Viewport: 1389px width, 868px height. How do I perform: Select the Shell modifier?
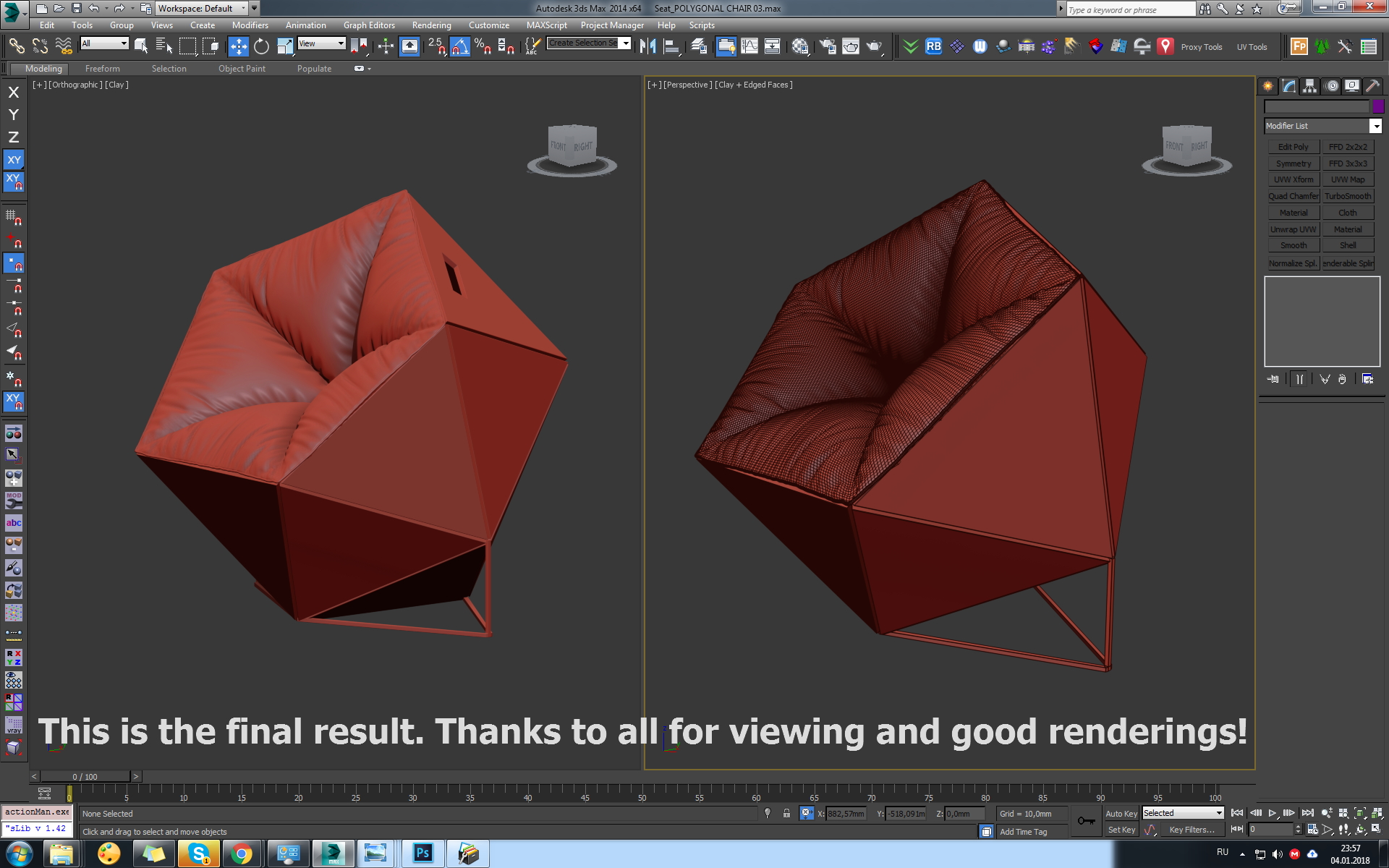(x=1346, y=245)
